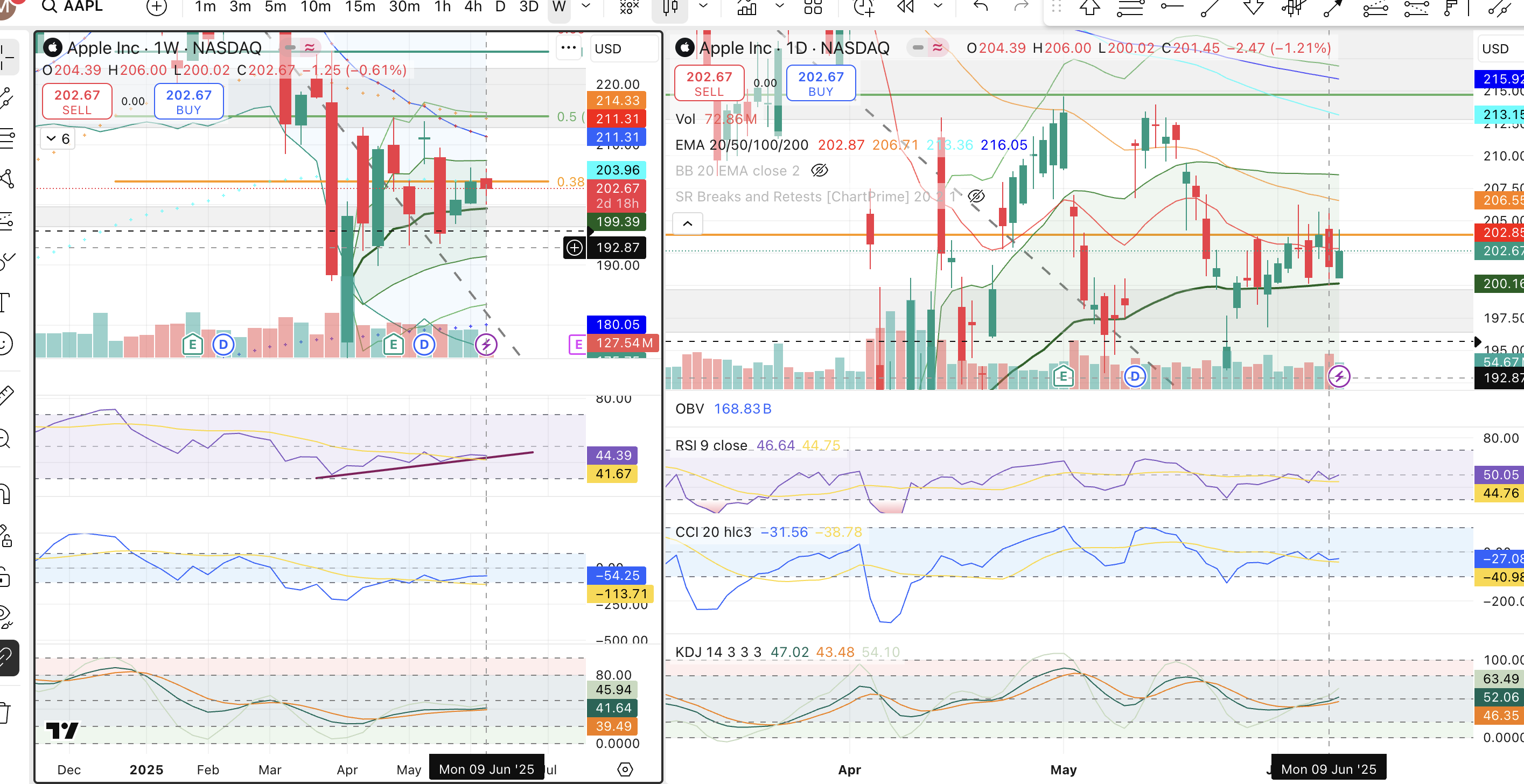1524x784 pixels.
Task: Toggle stay in drawing mode pencil-lock icon
Action: click(x=6, y=535)
